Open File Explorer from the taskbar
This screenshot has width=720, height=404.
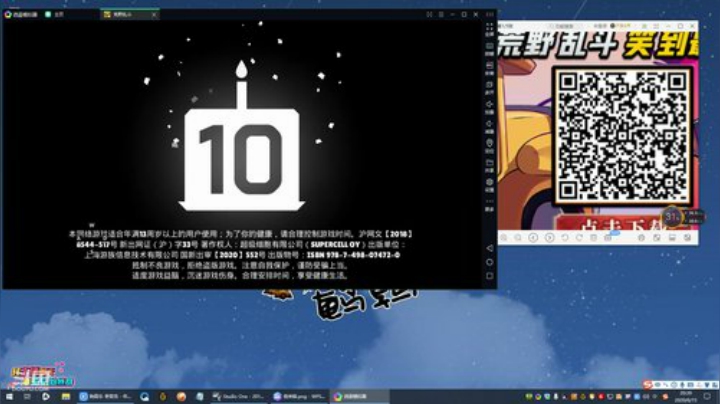(66, 397)
